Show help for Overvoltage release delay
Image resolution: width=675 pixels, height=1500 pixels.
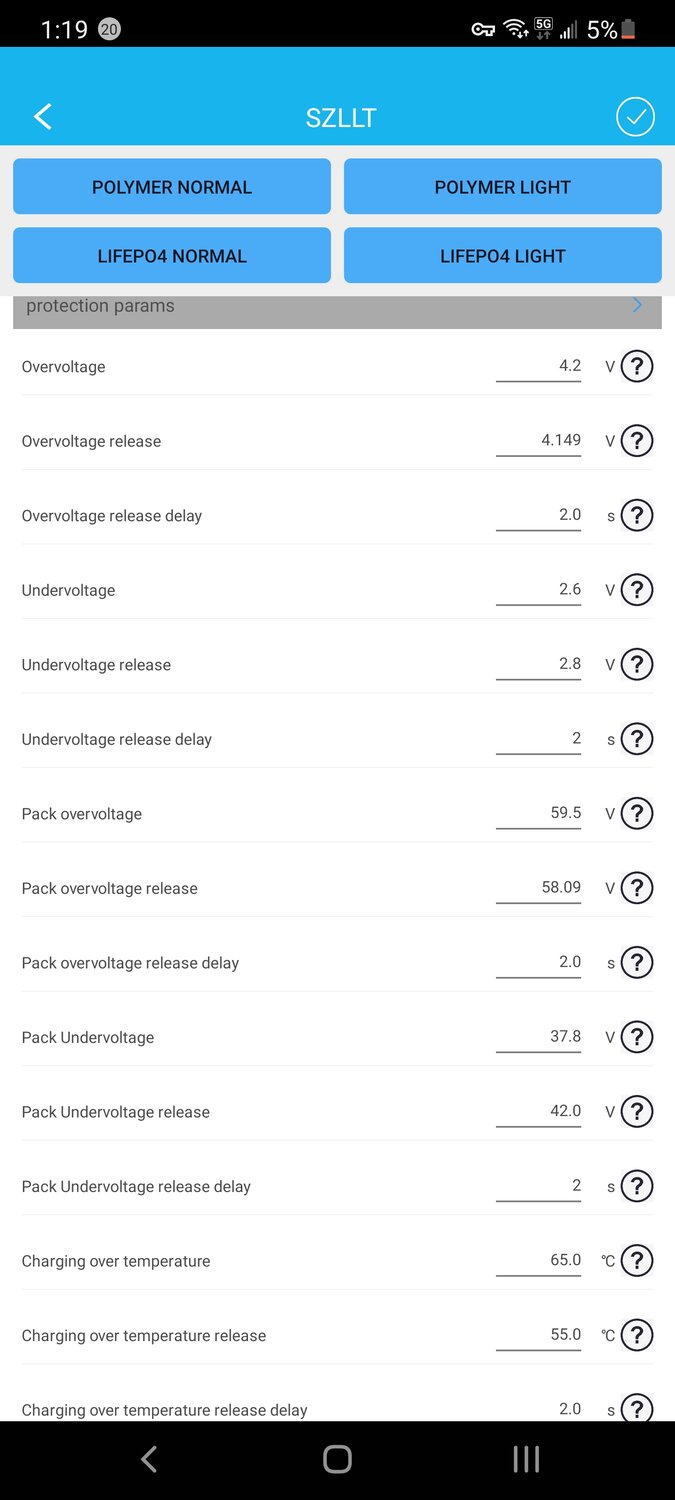tap(637, 516)
